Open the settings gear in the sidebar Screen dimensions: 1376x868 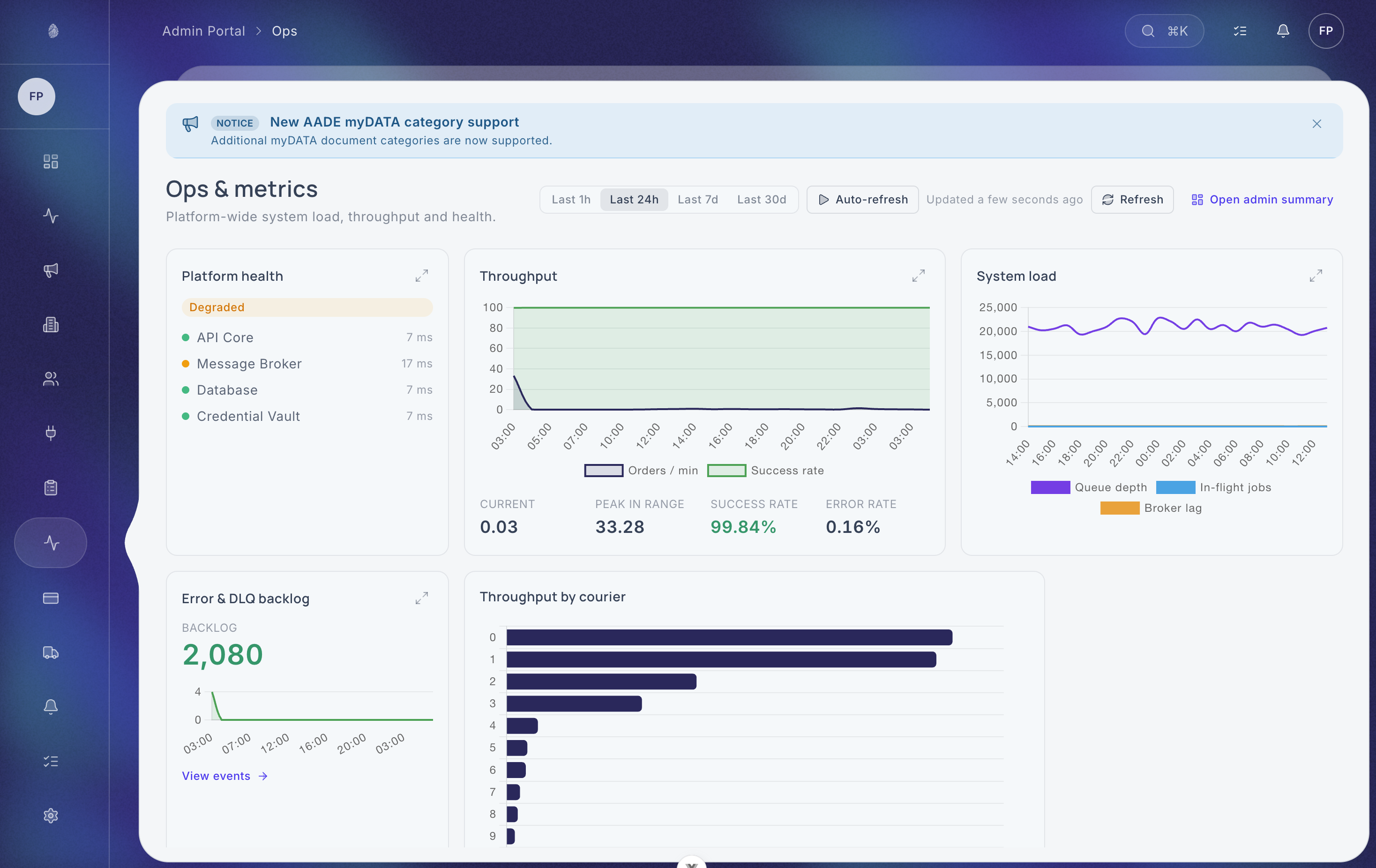51,816
